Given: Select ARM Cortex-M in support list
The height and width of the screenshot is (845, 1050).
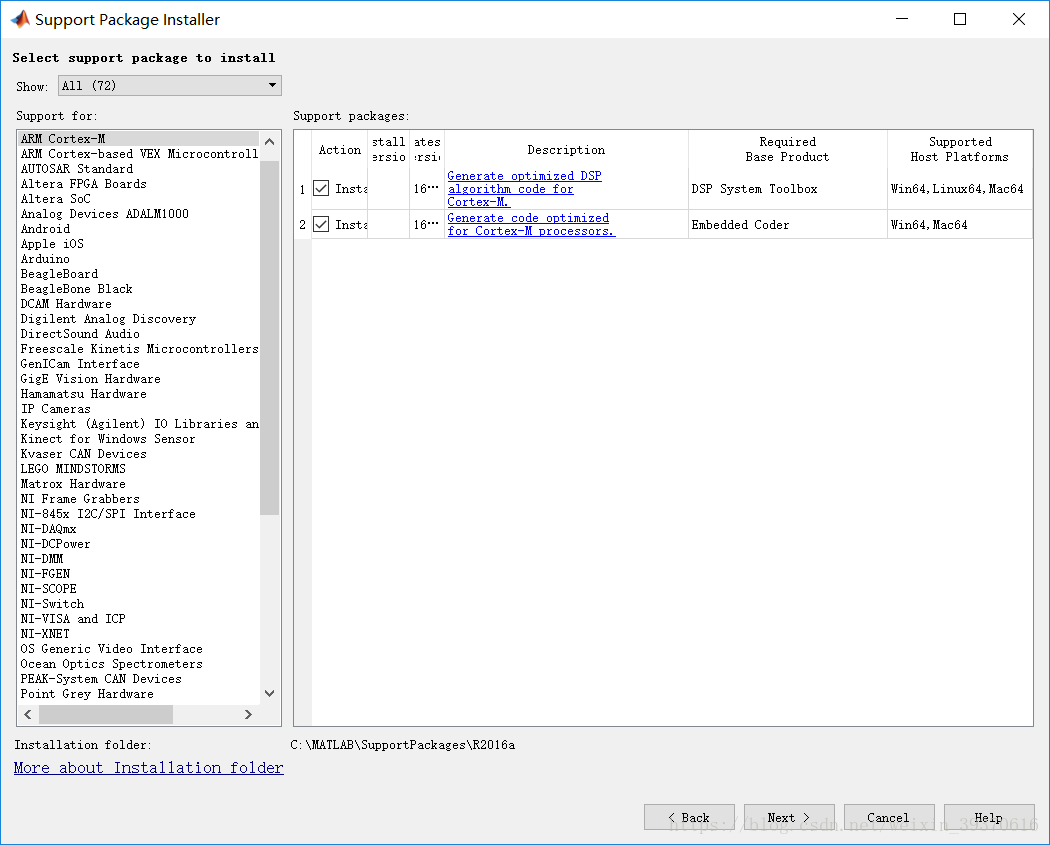Looking at the screenshot, I should tap(139, 139).
